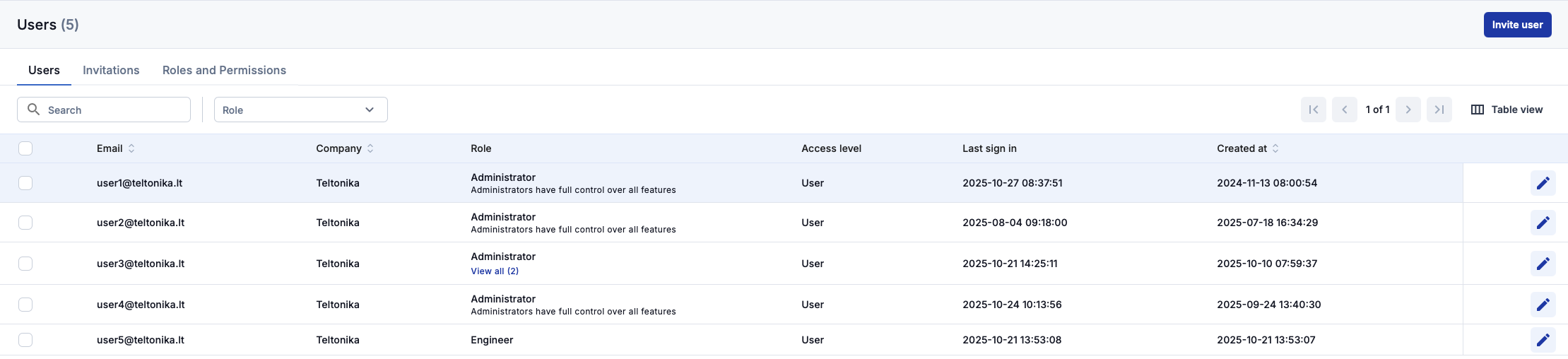Click the View all (2) roles link

(495, 271)
